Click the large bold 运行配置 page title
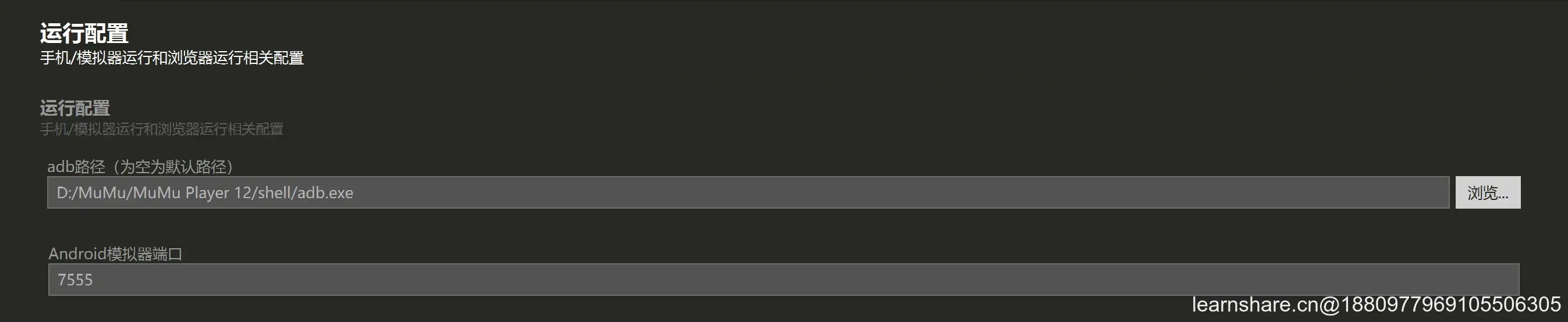The image size is (1568, 322). (x=84, y=33)
